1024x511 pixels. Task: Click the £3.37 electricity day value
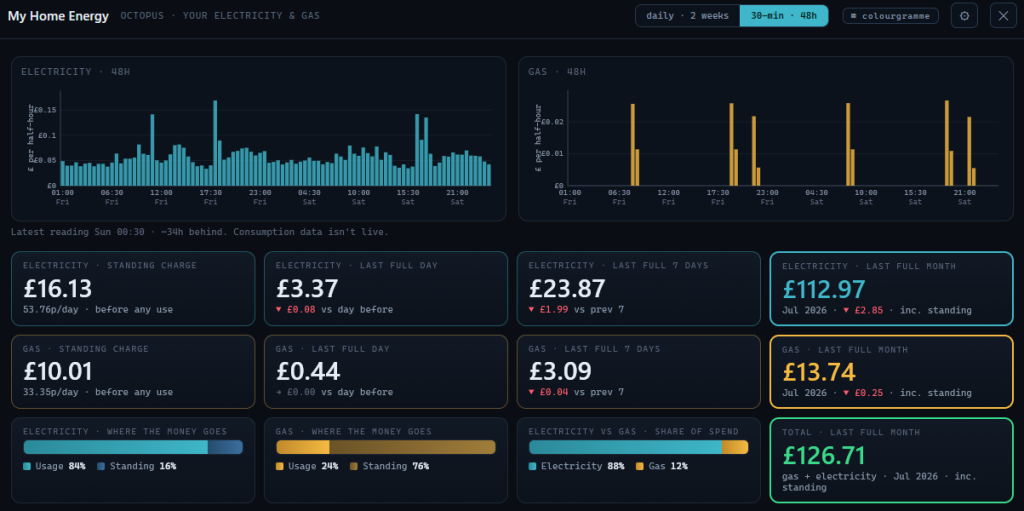(307, 288)
